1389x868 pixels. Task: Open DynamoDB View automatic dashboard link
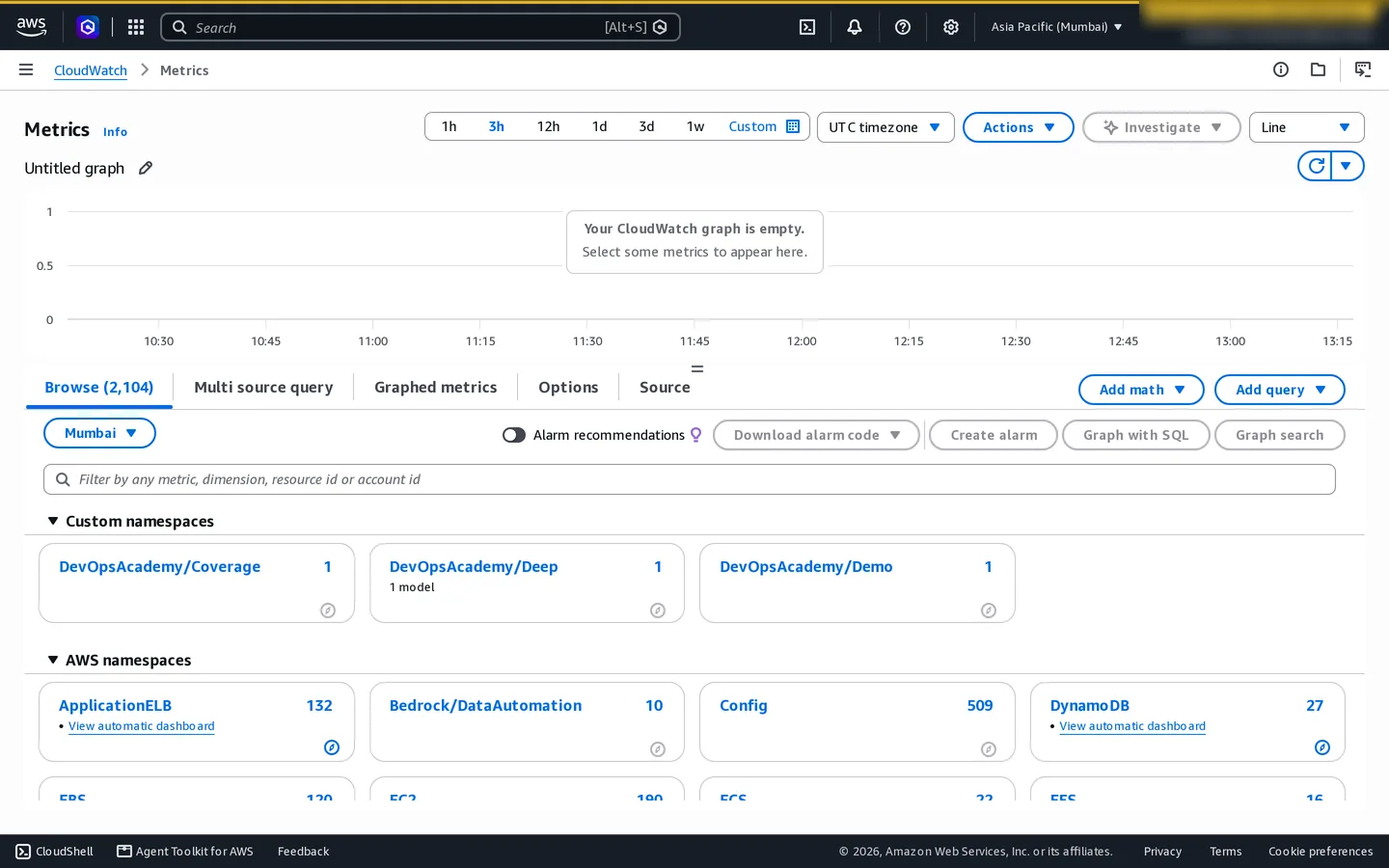pos(1132,726)
